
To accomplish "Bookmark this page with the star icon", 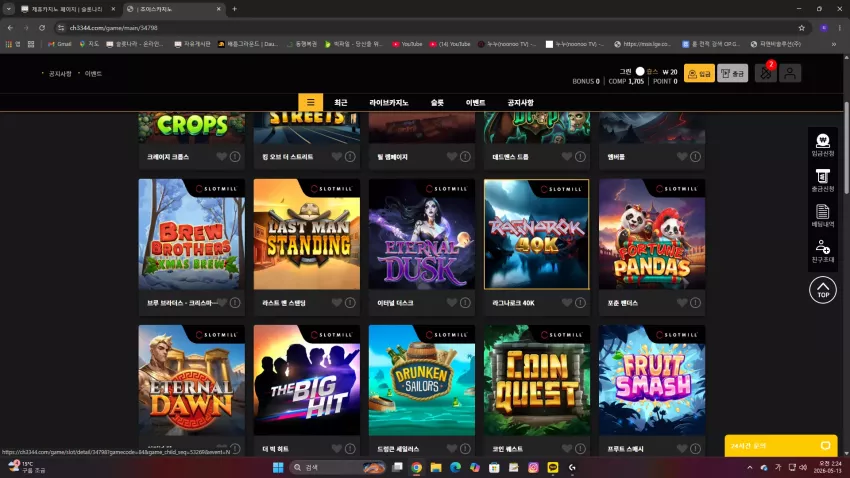I will 801,28.
